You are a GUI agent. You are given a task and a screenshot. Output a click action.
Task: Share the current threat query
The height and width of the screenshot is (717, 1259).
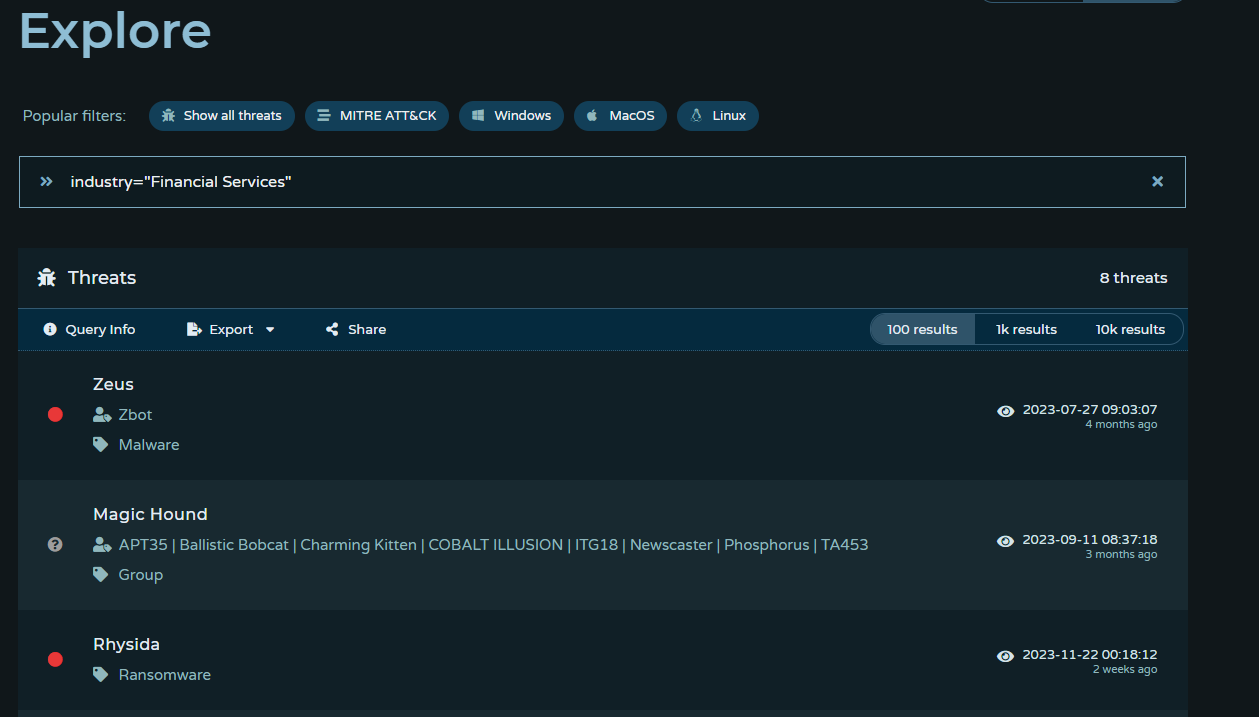pyautogui.click(x=356, y=329)
